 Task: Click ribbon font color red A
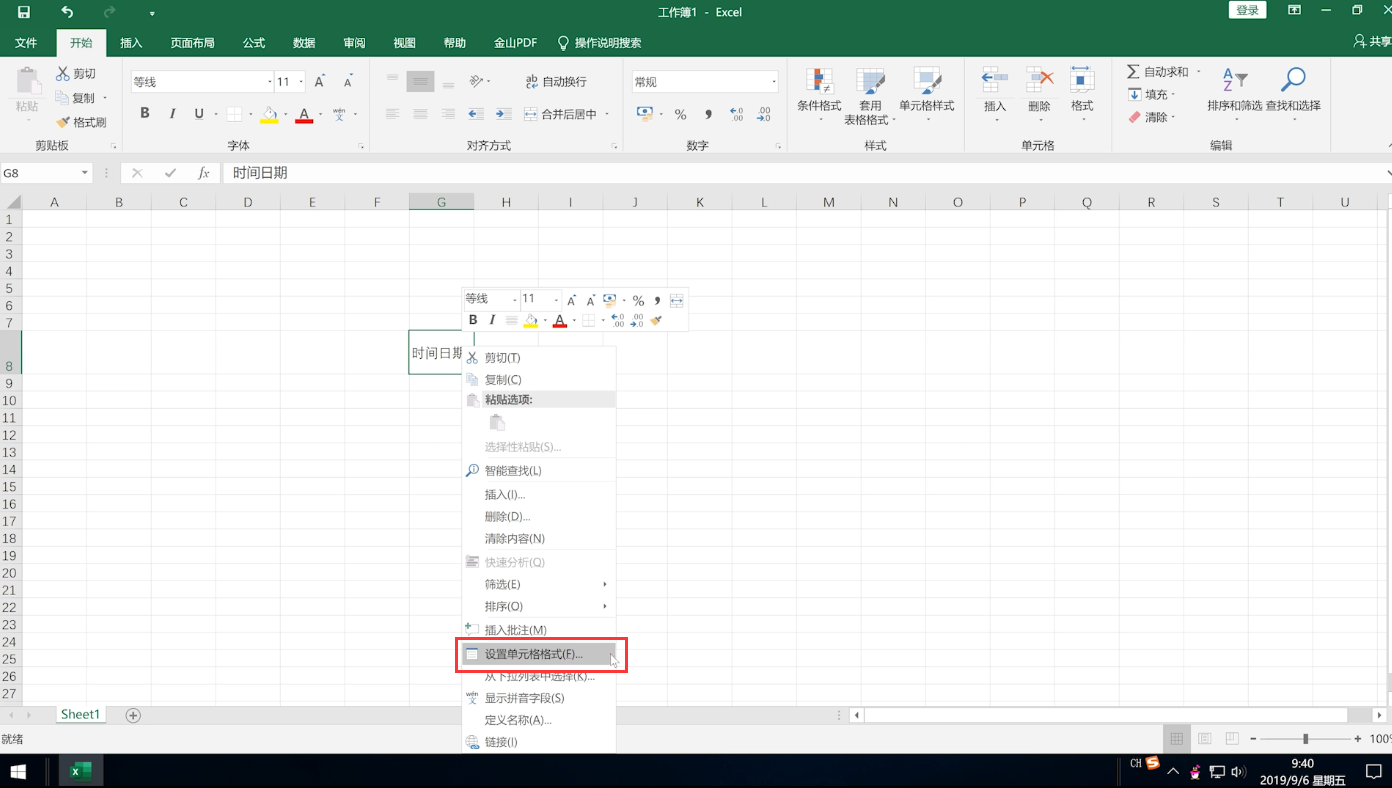[304, 114]
